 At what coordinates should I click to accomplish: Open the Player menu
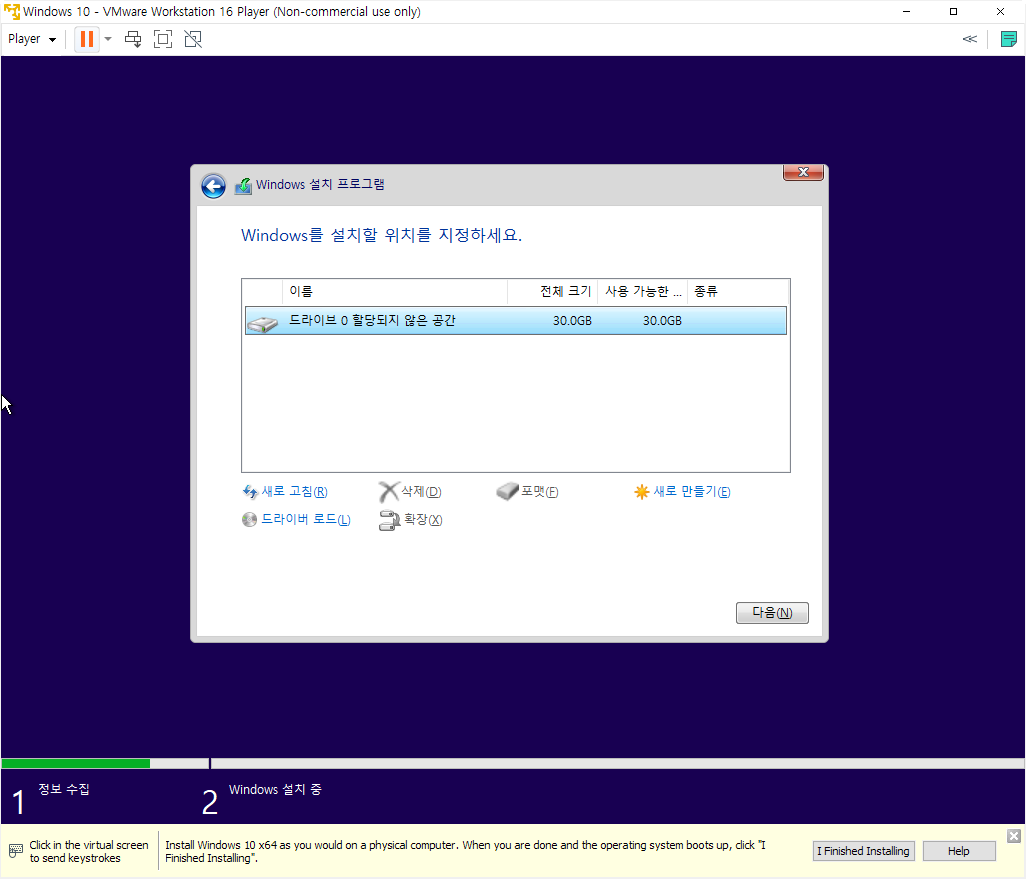tap(31, 39)
